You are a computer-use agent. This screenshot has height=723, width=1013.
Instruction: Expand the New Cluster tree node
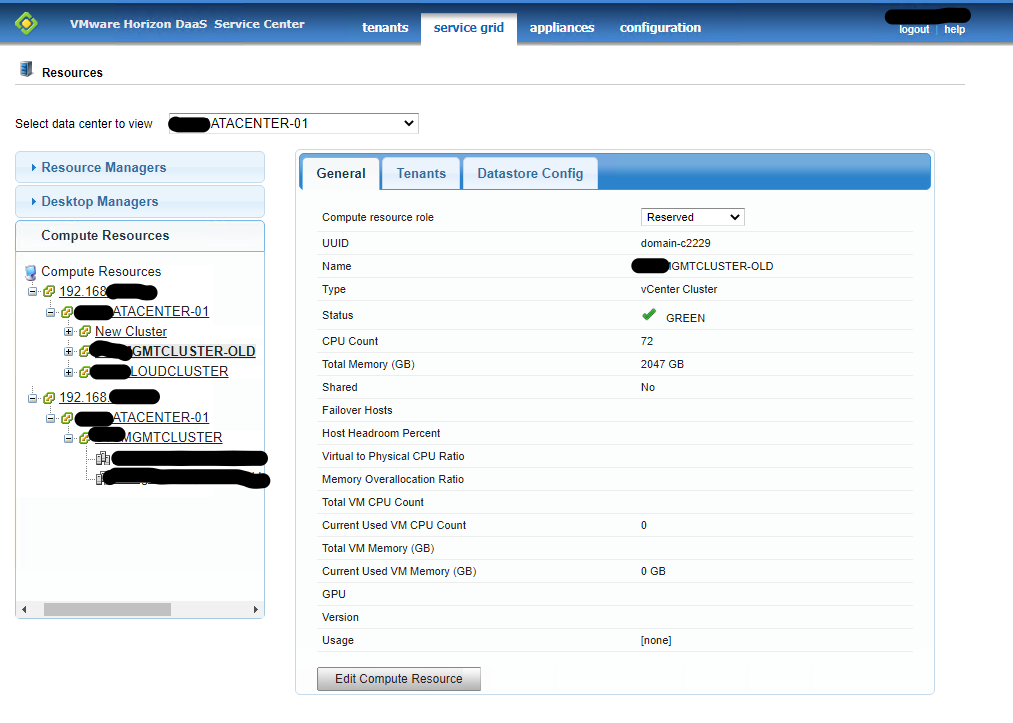pos(68,331)
